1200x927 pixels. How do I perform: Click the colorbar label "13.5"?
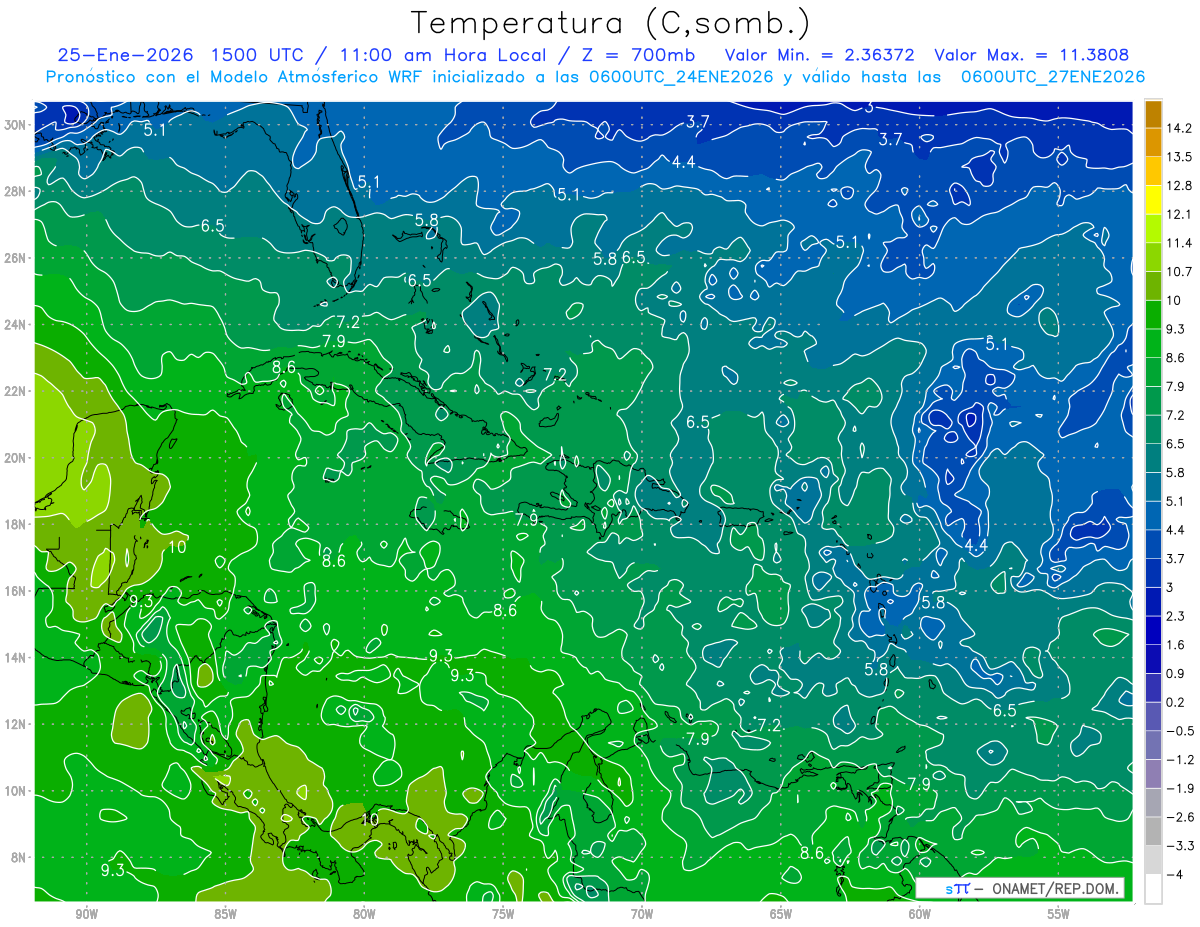[1179, 157]
